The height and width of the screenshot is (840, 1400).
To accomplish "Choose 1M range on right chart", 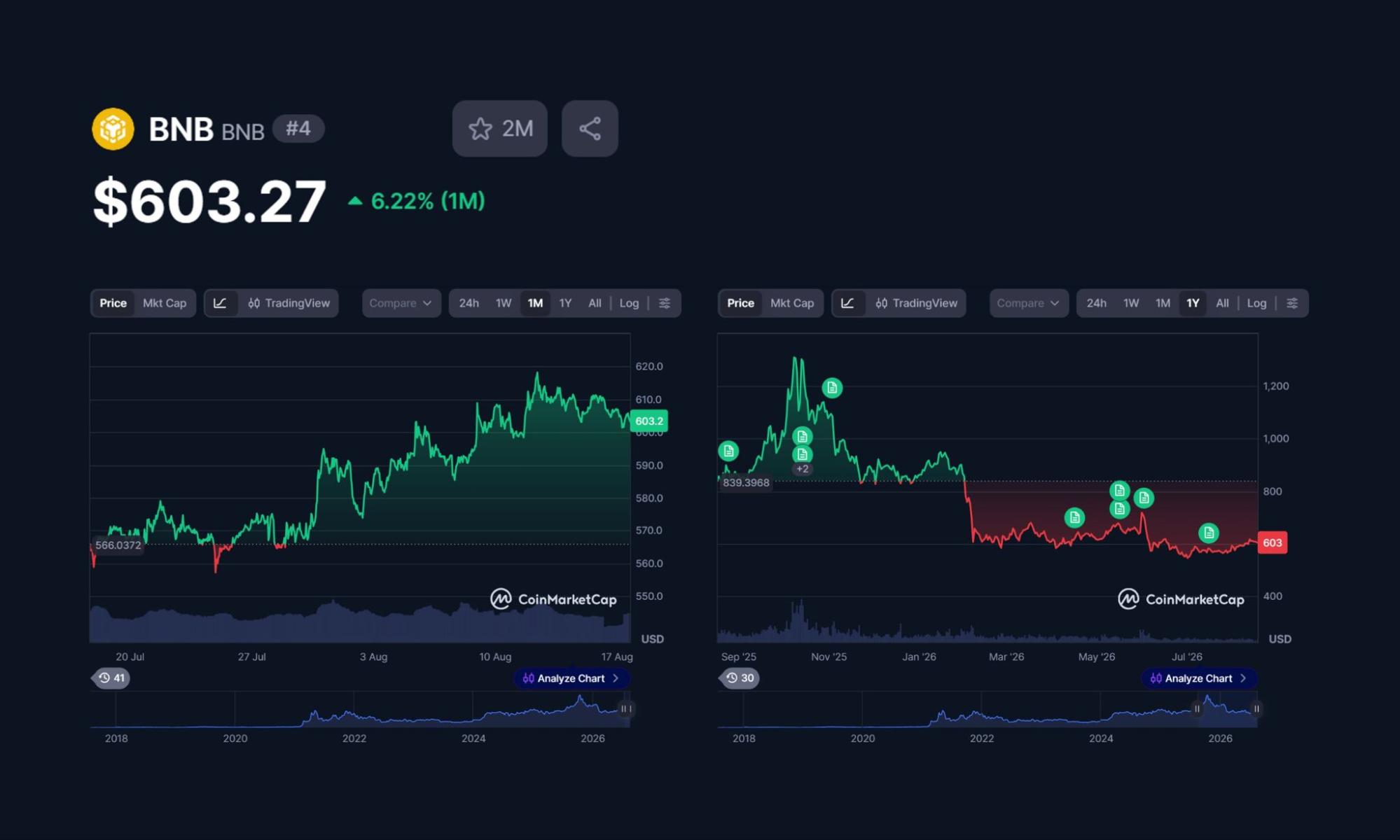I will tap(1163, 303).
